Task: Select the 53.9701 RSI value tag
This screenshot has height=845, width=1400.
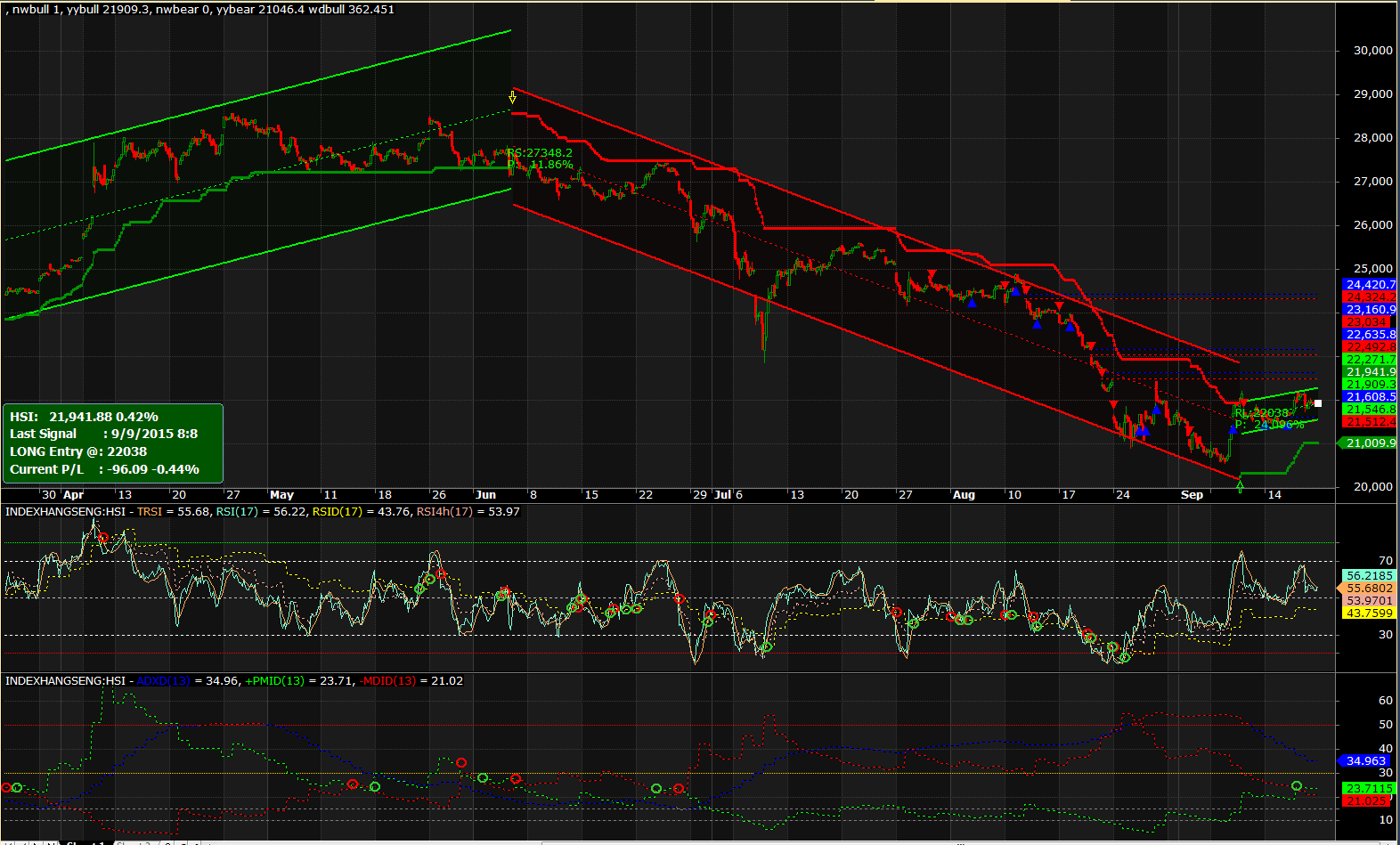Action: point(1370,600)
